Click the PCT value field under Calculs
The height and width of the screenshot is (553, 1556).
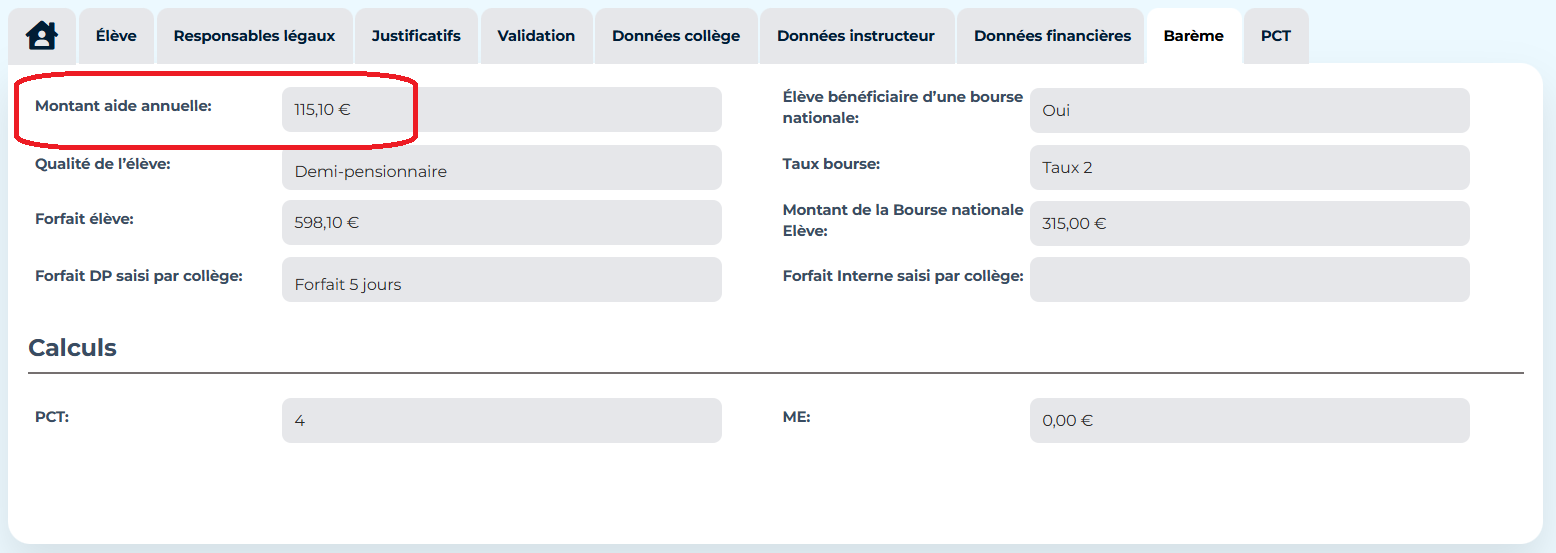coord(501,421)
